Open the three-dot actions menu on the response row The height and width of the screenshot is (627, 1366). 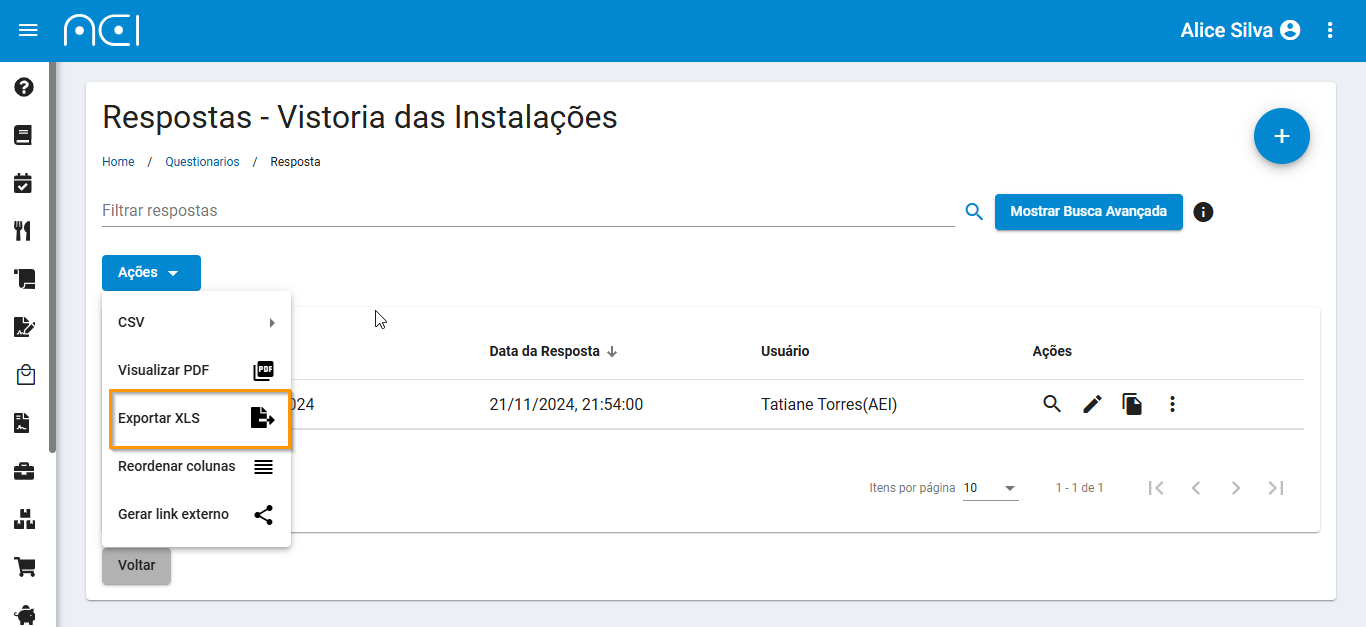[1171, 404]
